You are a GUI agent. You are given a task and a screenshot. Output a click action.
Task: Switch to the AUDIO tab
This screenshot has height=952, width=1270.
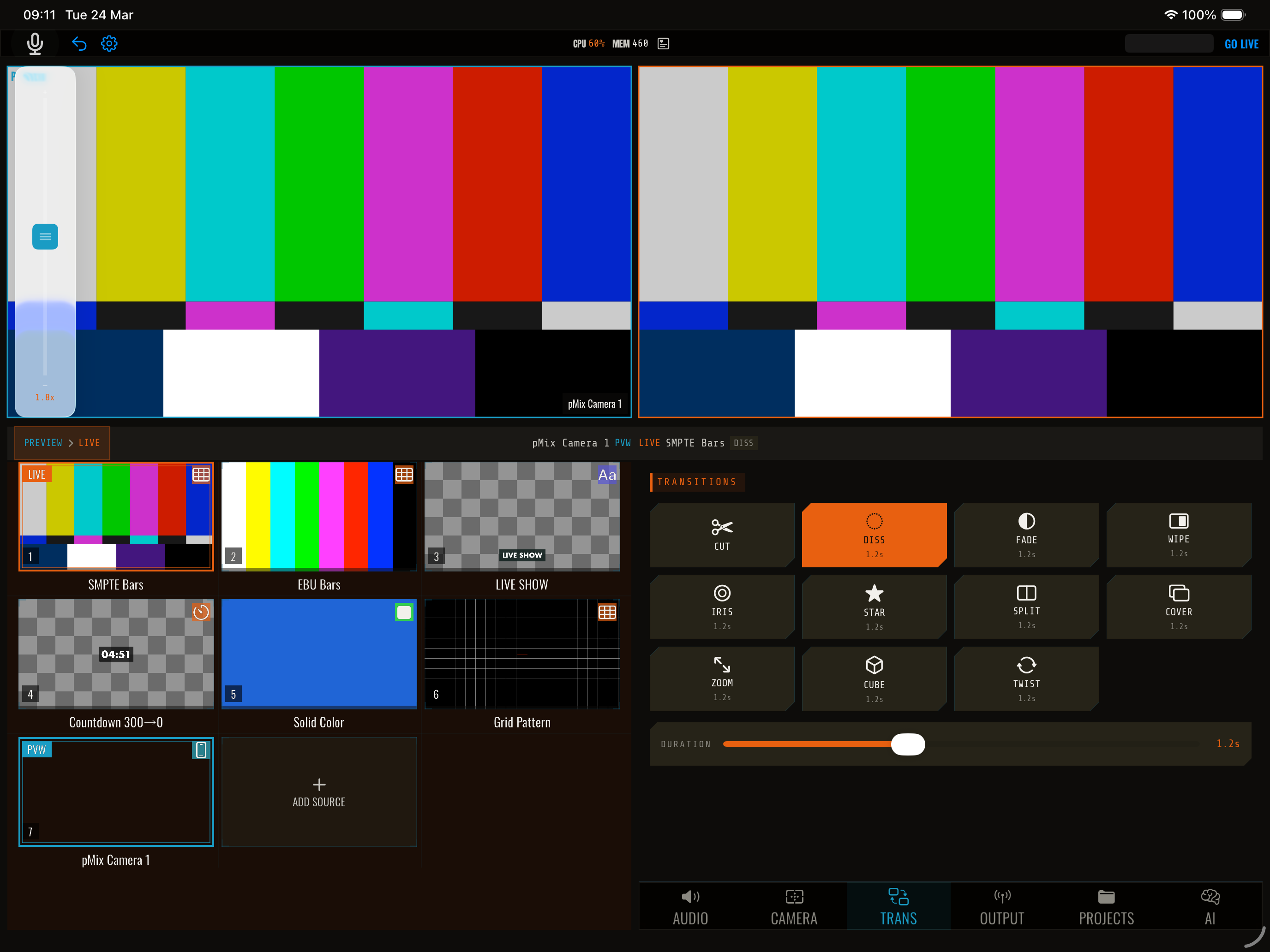pos(690,907)
